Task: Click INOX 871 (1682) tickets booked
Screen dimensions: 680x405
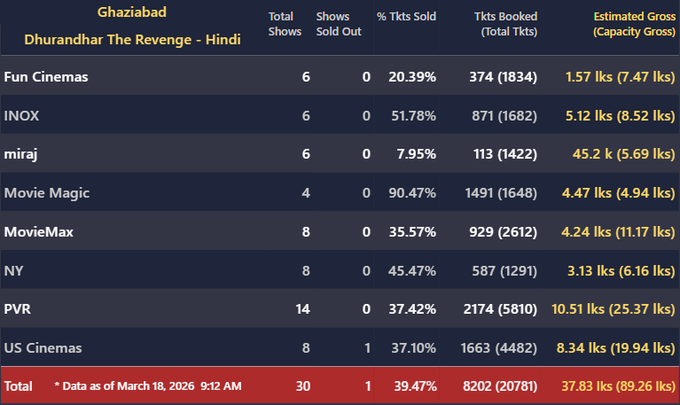Action: [x=504, y=116]
